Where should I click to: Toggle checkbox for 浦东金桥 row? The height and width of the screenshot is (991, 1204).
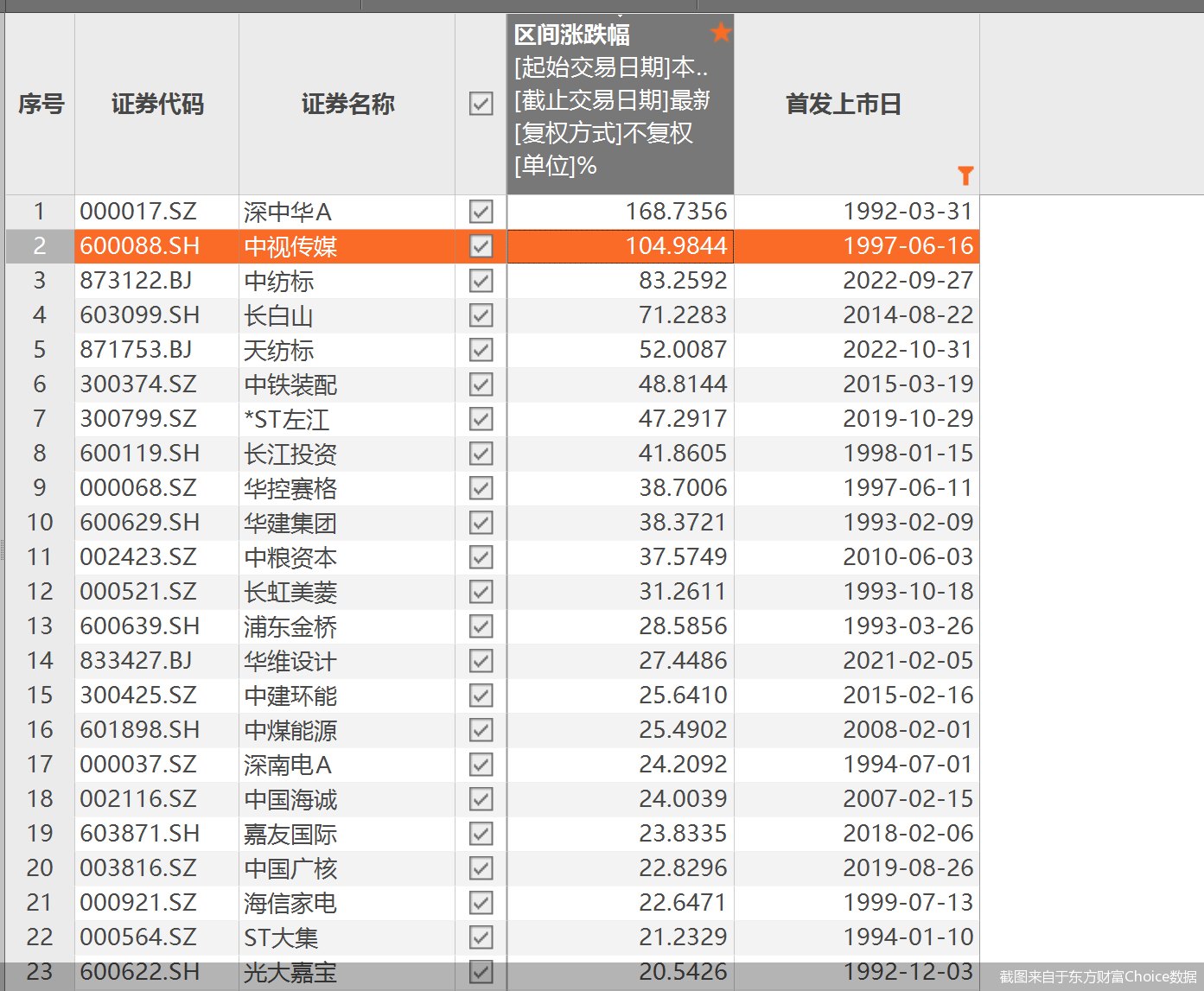(x=481, y=626)
